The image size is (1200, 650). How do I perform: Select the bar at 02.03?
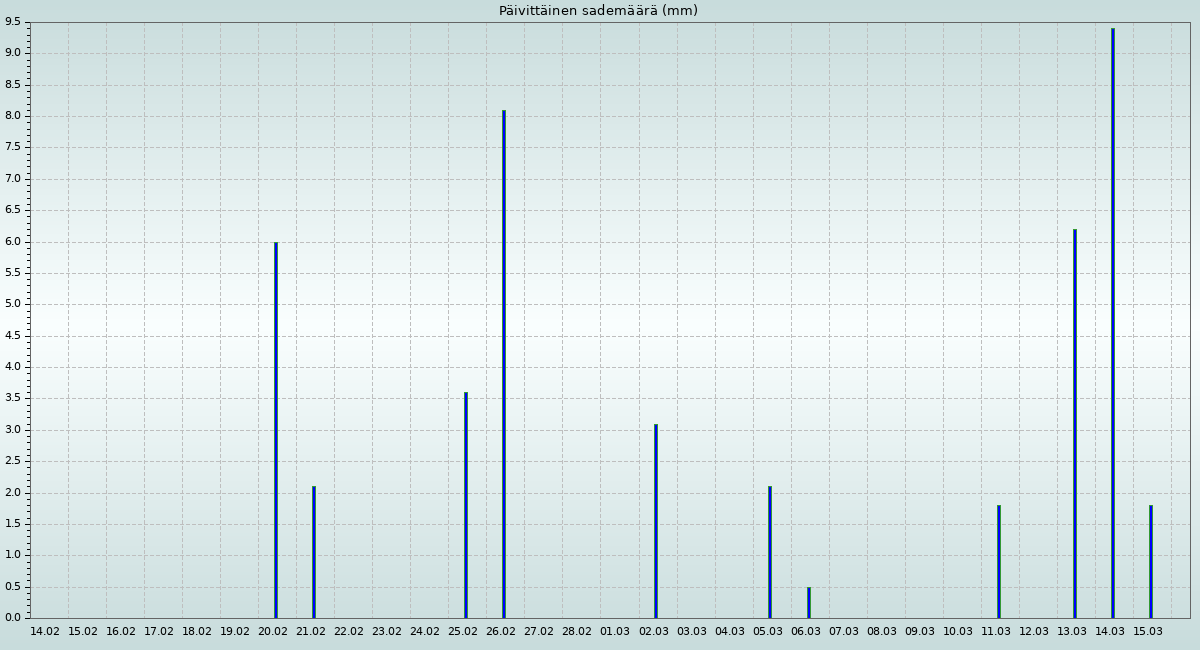(x=656, y=521)
